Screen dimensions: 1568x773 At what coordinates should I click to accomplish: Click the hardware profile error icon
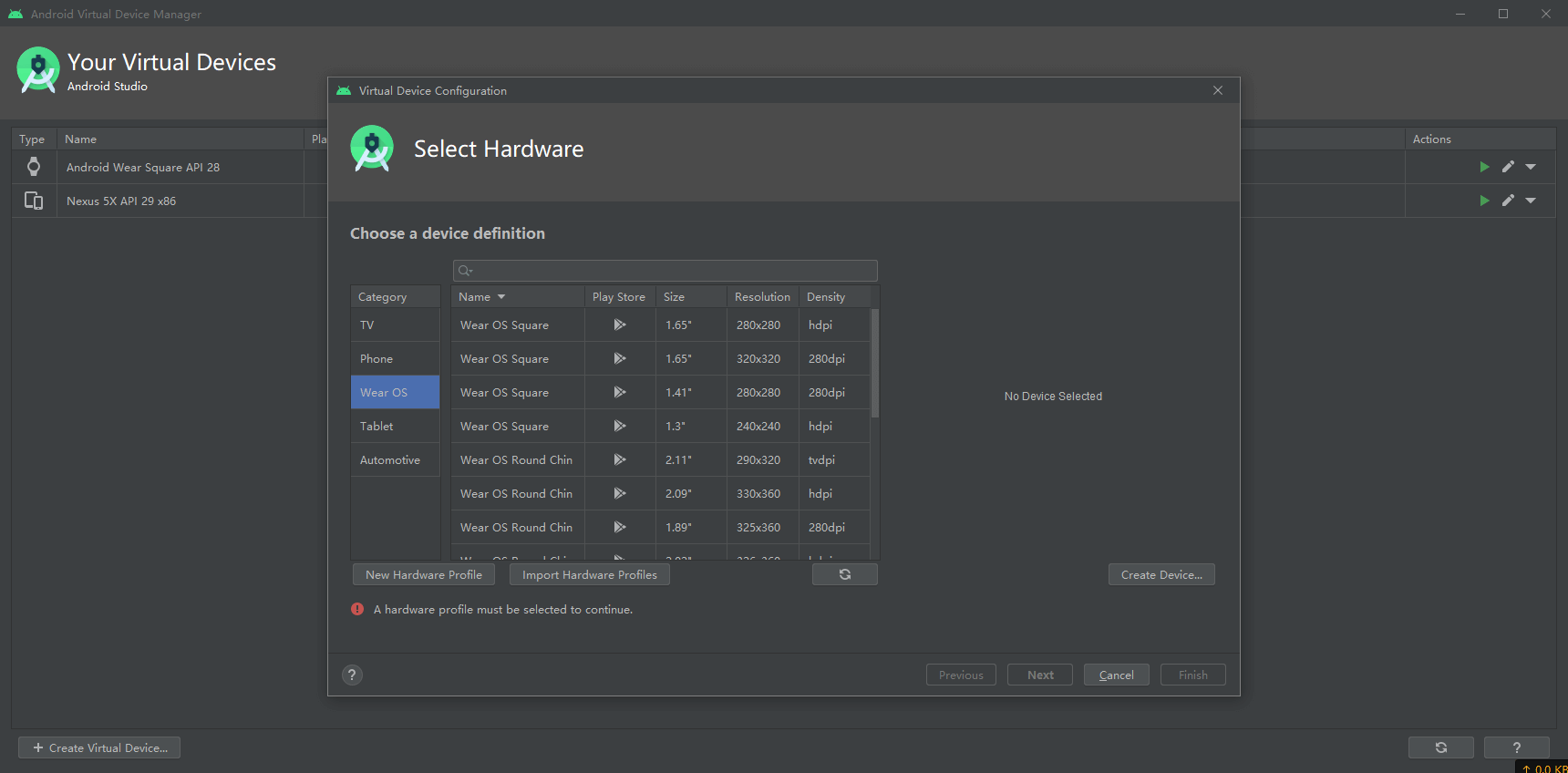[x=357, y=609]
